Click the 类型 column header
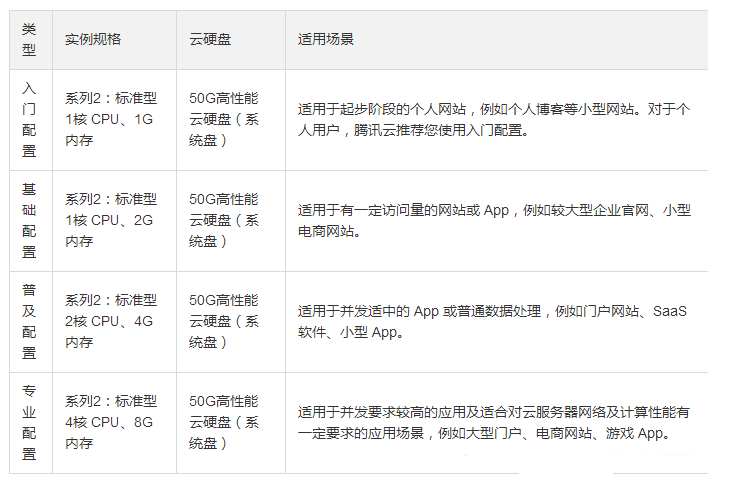The height and width of the screenshot is (477, 738). [x=29, y=40]
